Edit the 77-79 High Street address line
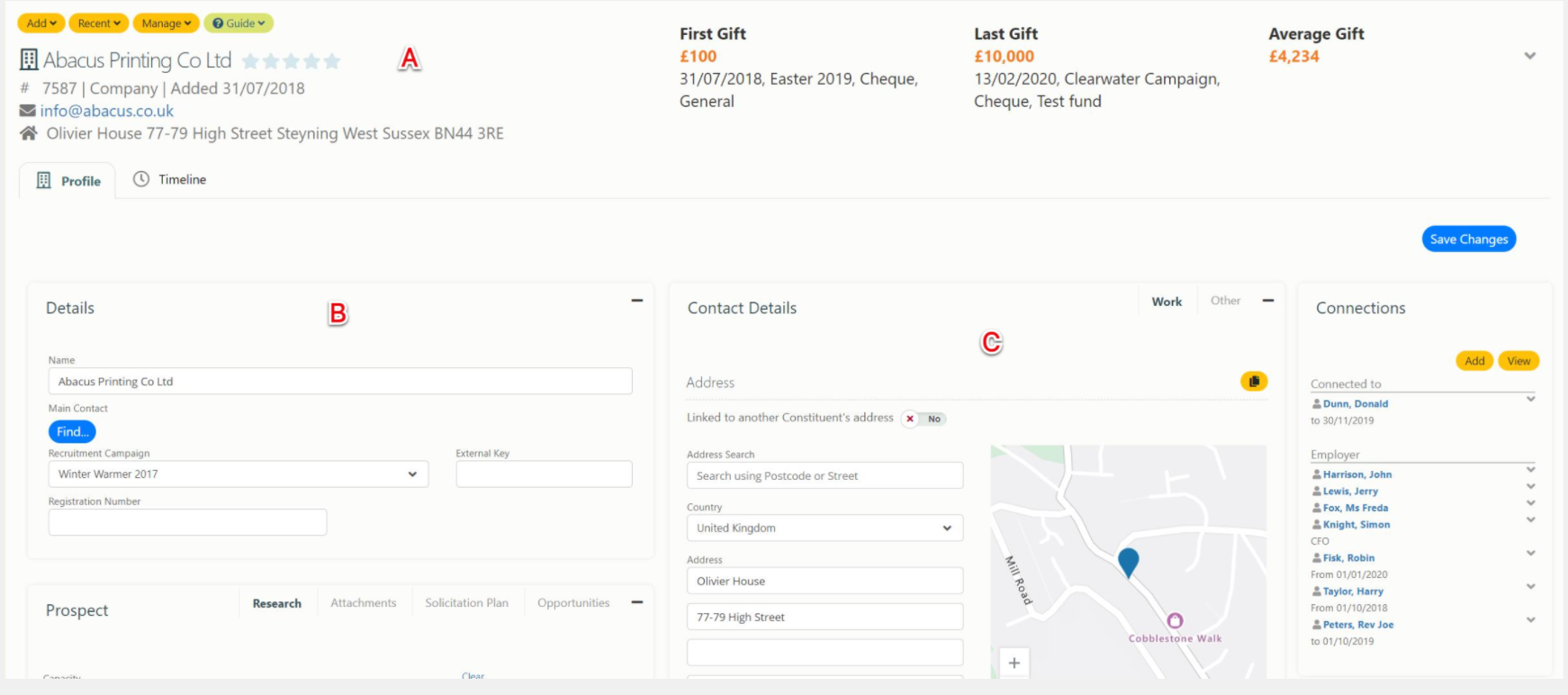This screenshot has width=1568, height=695. pyautogui.click(x=825, y=617)
